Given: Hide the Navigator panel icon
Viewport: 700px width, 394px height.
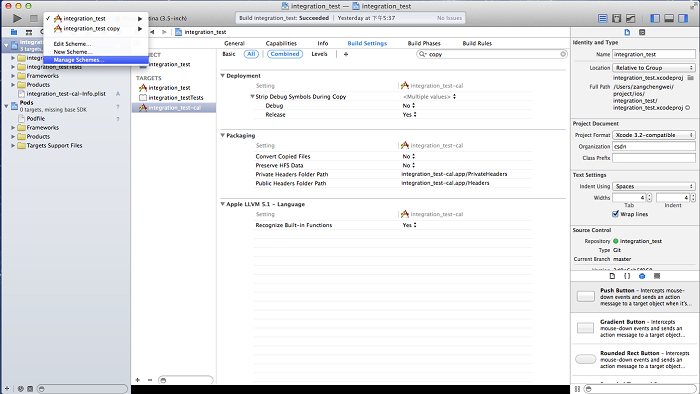Looking at the screenshot, I should pyautogui.click(x=655, y=18).
